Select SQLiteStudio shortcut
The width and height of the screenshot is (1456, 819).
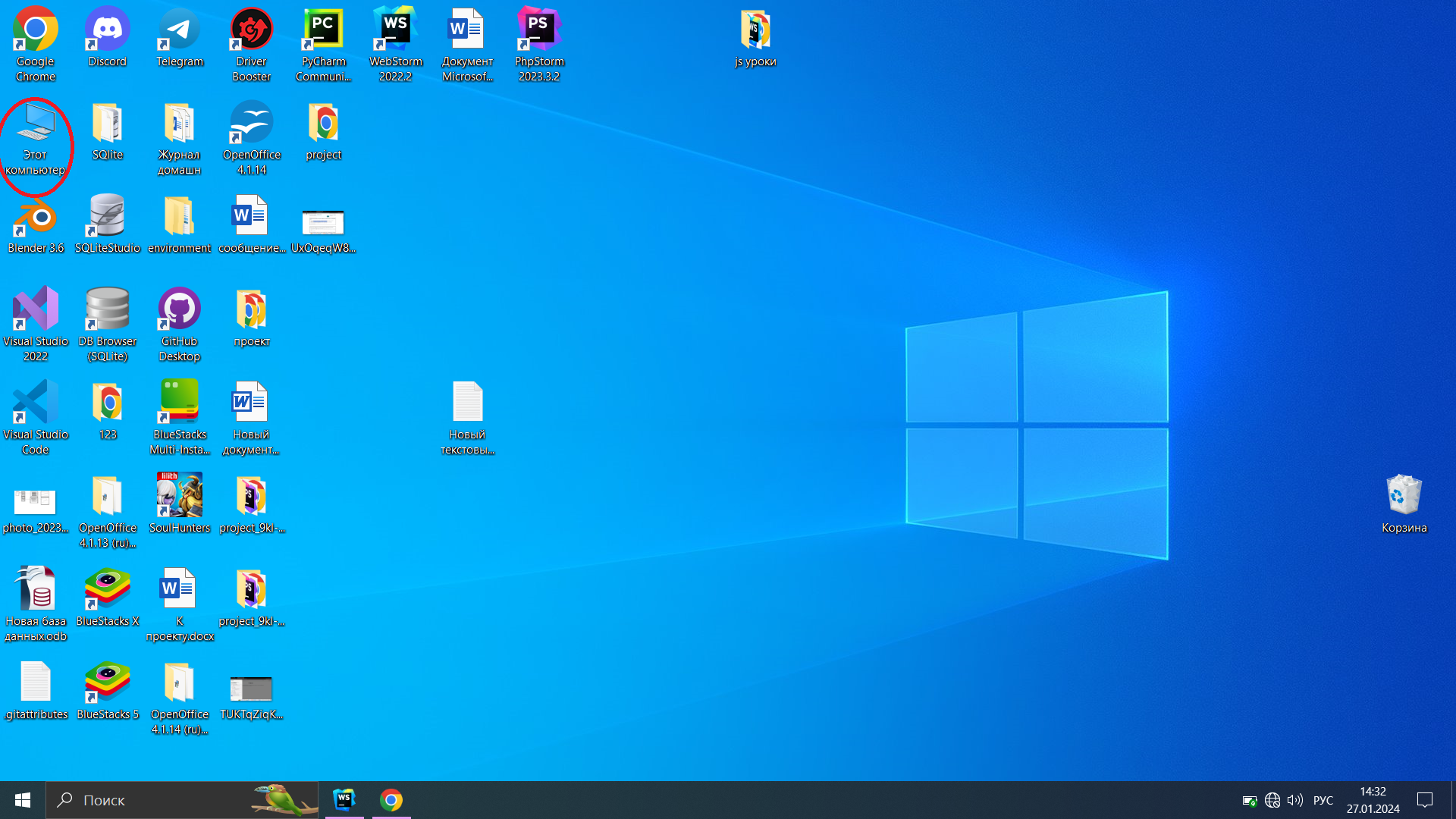pyautogui.click(x=108, y=224)
